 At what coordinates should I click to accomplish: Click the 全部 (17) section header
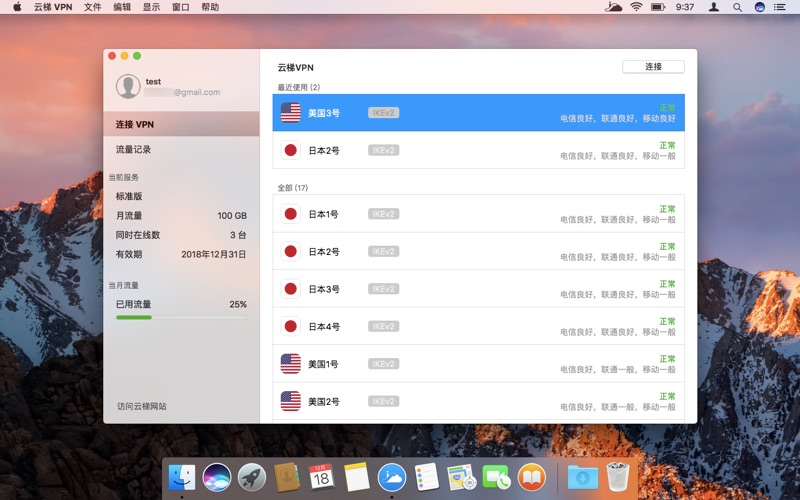292,188
